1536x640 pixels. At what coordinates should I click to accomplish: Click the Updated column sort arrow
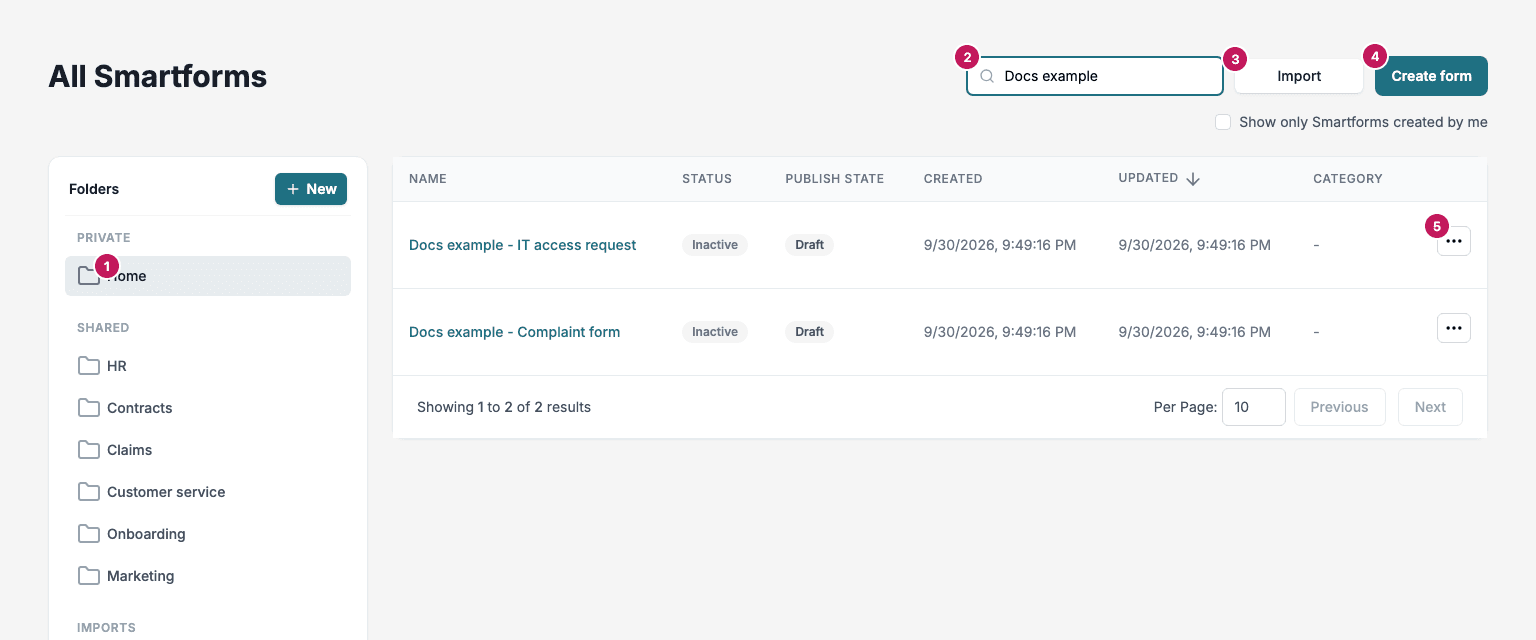[x=1193, y=179]
